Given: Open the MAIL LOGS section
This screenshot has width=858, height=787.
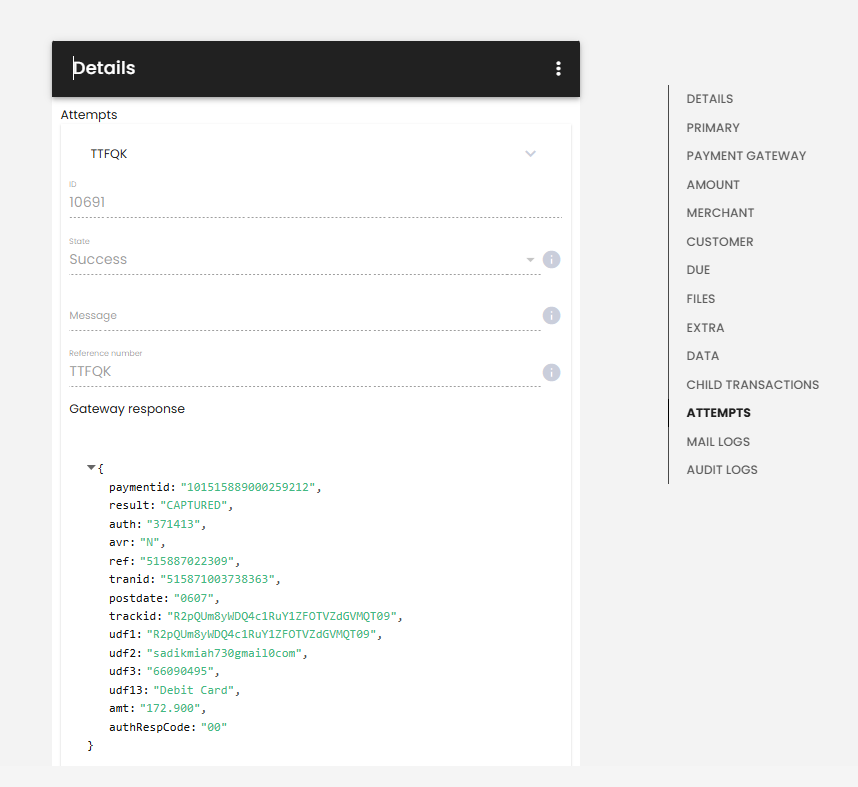Looking at the screenshot, I should pos(718,442).
